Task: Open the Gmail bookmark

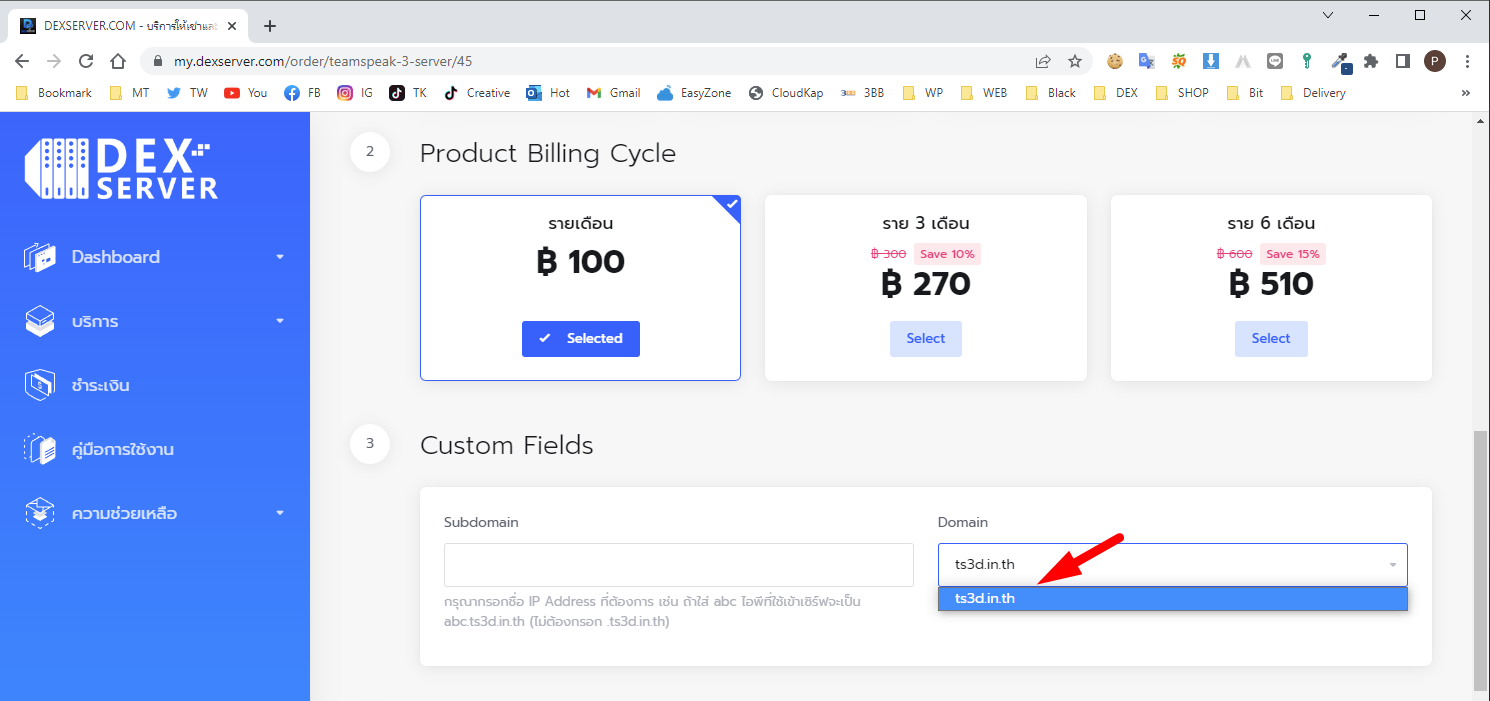Action: tap(613, 93)
